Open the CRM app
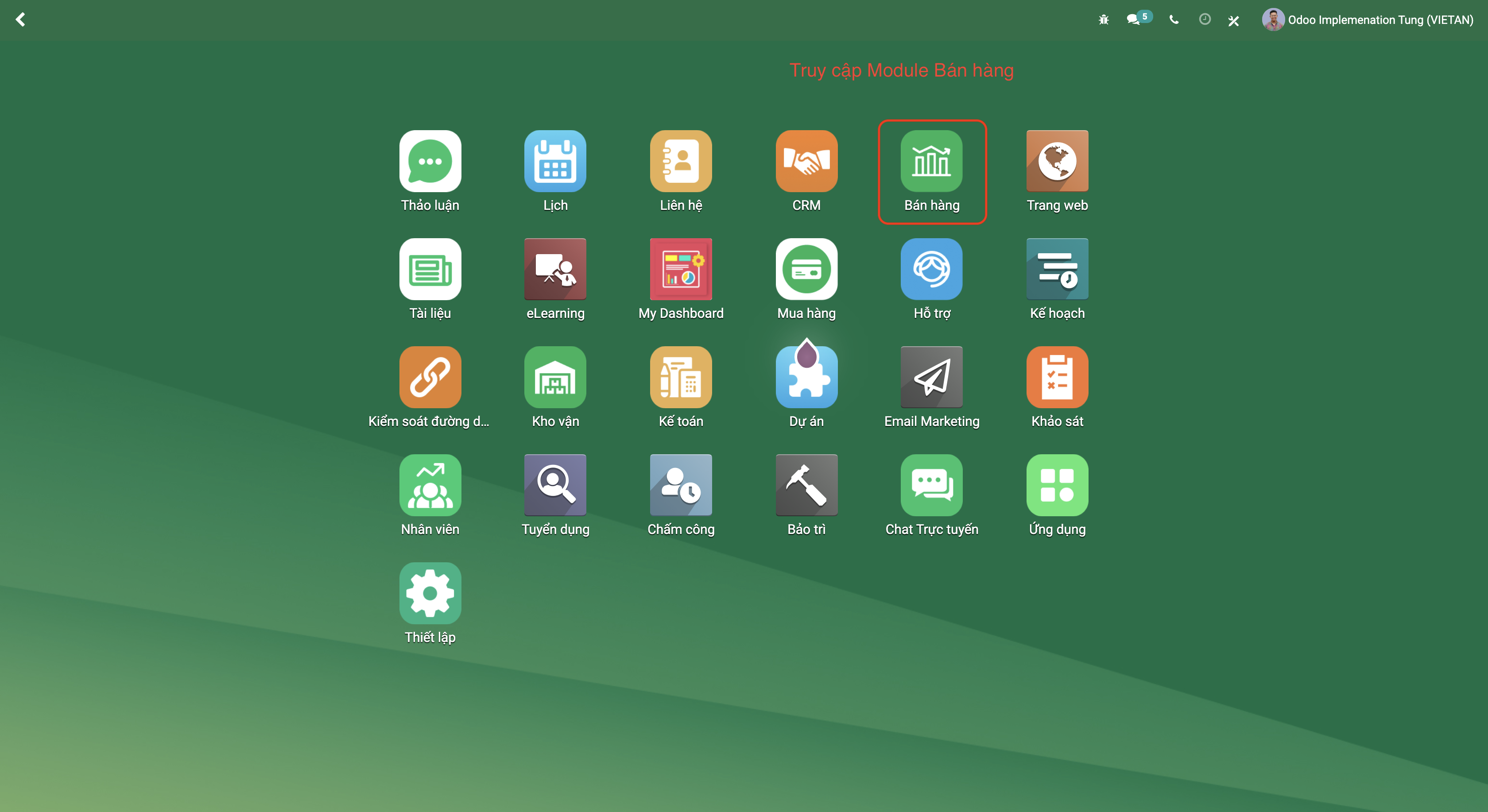1488x812 pixels. [806, 161]
